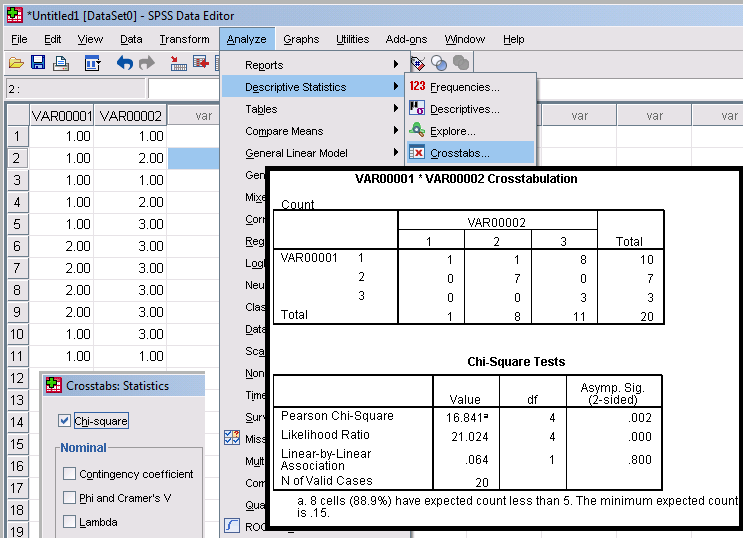Viewport: 743px width, 538px height.
Task: Open the Graphs menu
Action: tap(301, 39)
